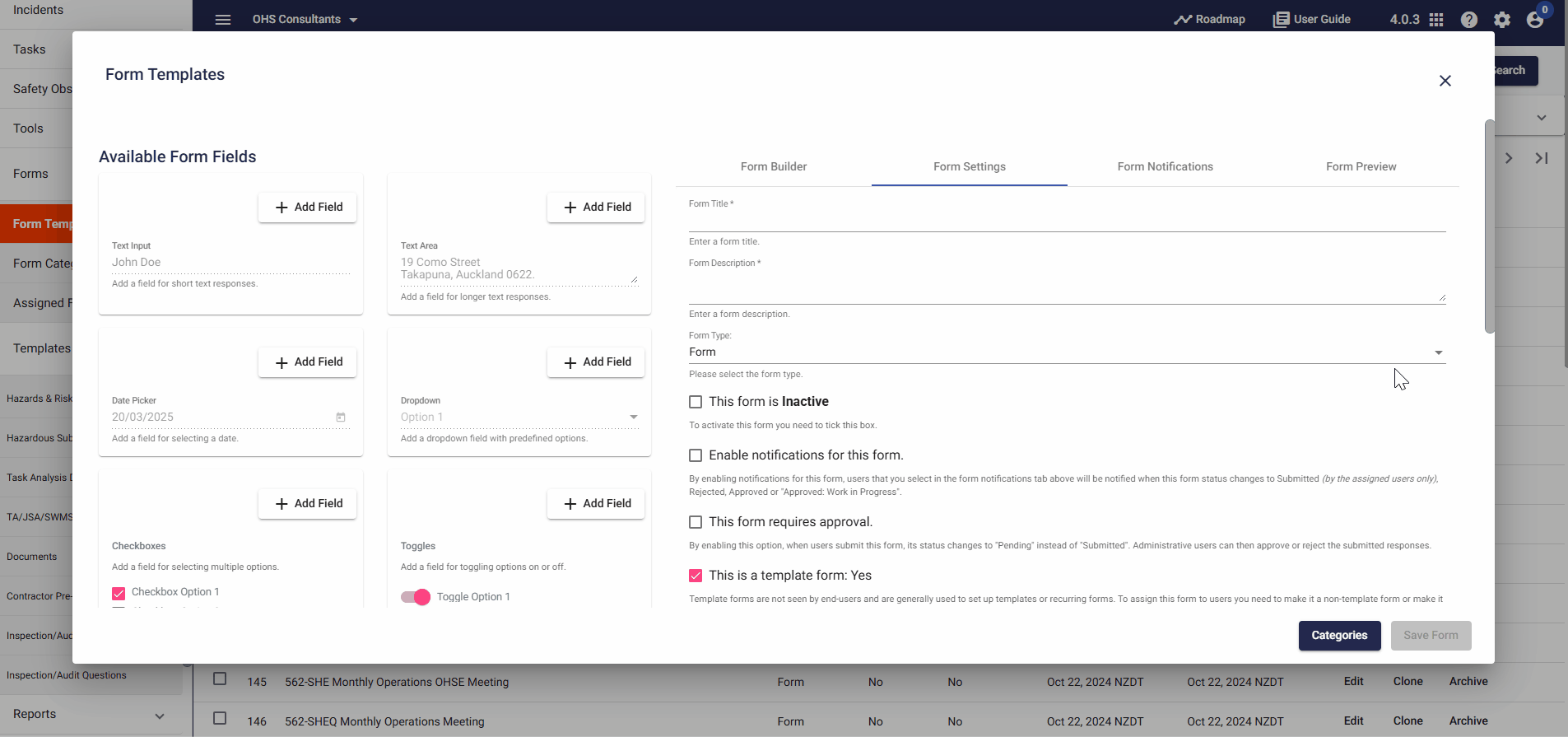This screenshot has height=737, width=1568.
Task: Open Templates in the sidebar
Action: [x=41, y=348]
